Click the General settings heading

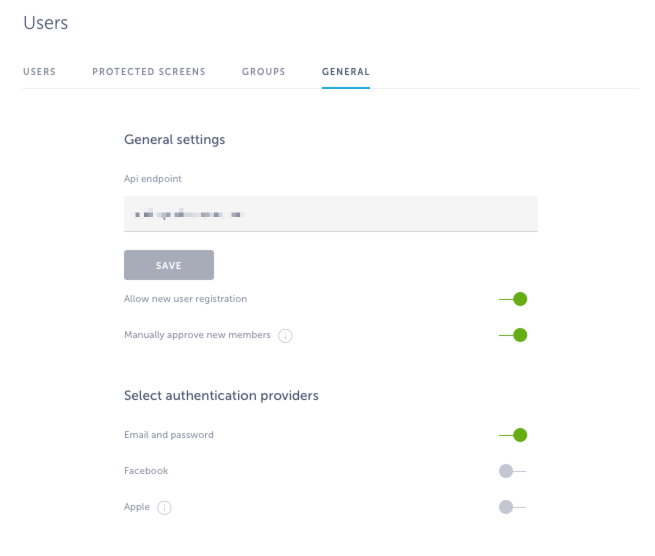(x=175, y=140)
